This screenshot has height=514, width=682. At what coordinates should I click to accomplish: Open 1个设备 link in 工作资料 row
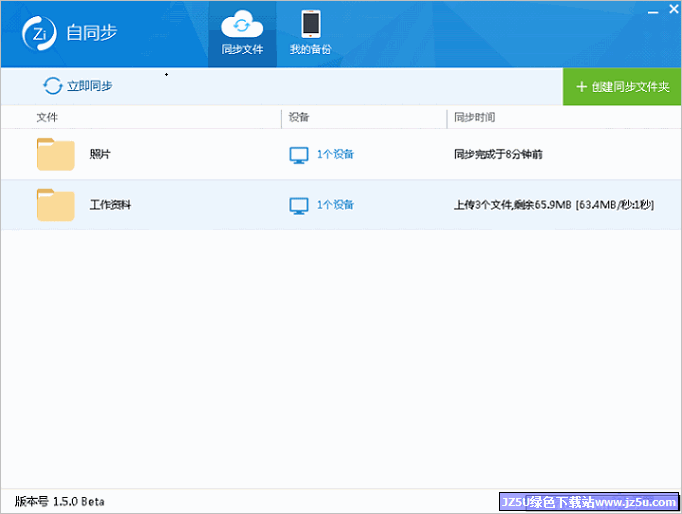(335, 204)
